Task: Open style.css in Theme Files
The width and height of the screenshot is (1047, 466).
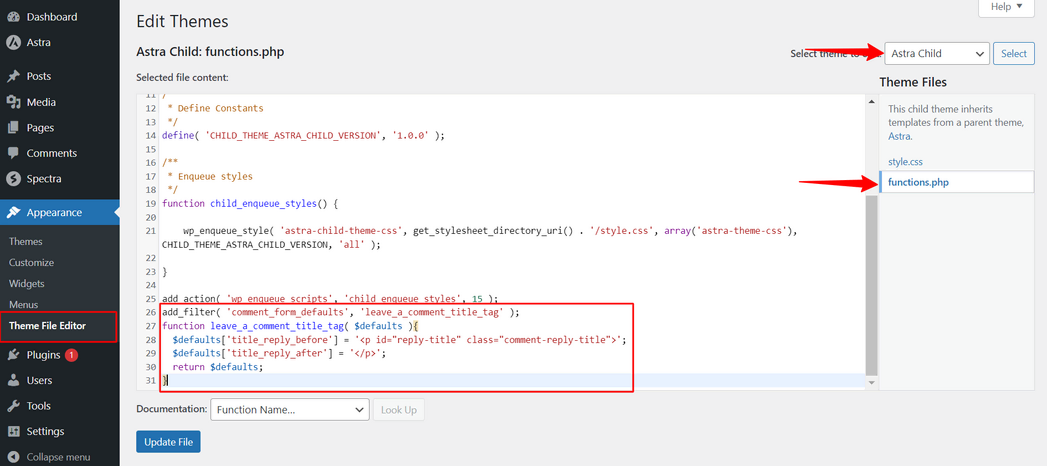Action: tap(904, 160)
